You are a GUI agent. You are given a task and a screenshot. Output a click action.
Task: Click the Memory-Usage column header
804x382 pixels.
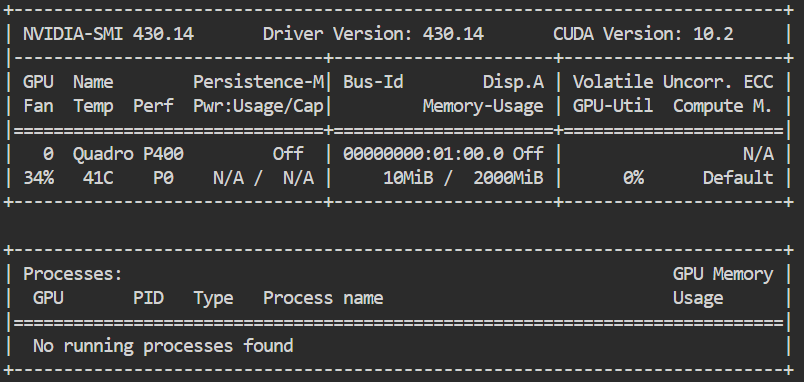point(483,106)
